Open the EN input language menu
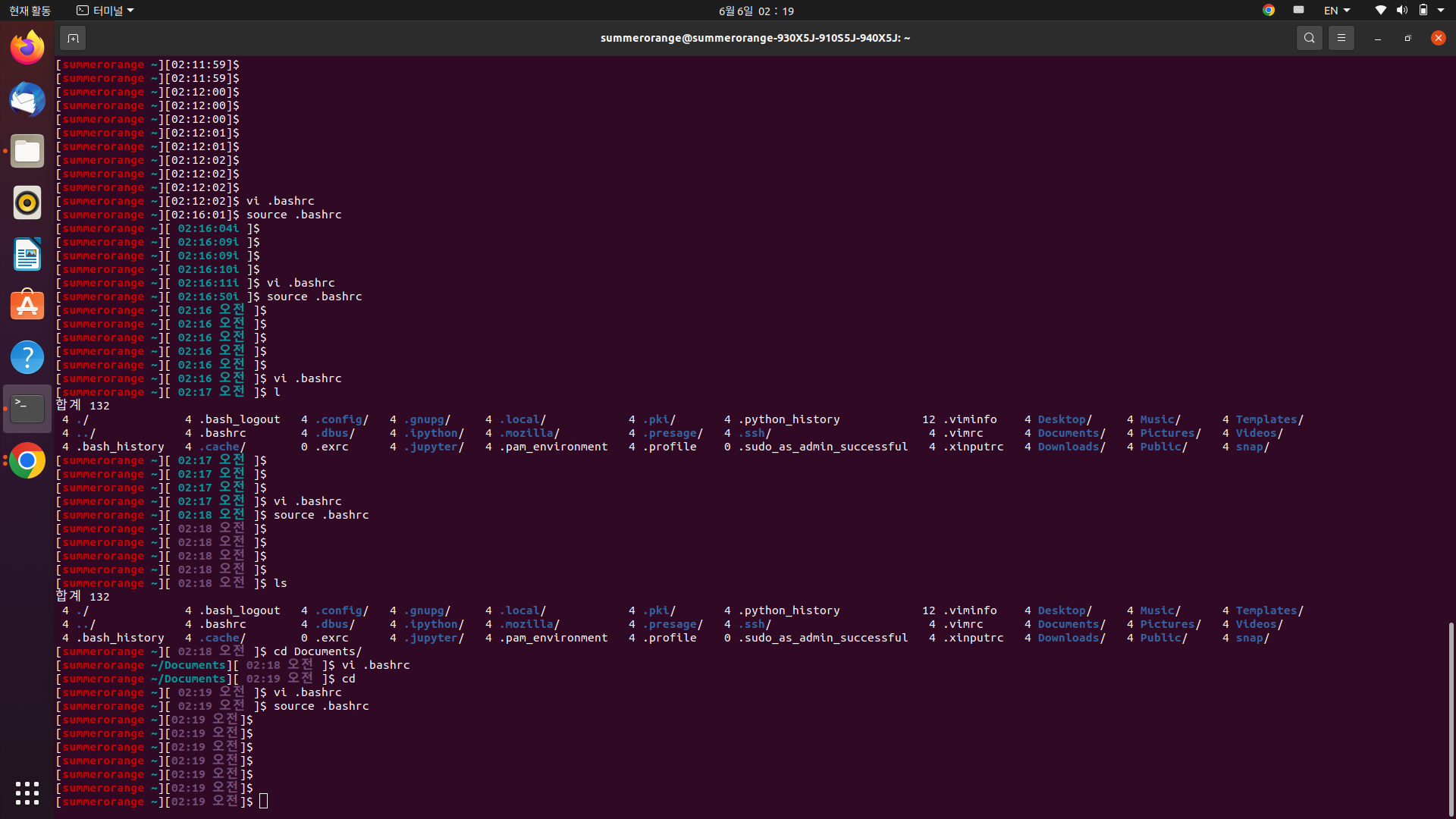 click(x=1335, y=10)
